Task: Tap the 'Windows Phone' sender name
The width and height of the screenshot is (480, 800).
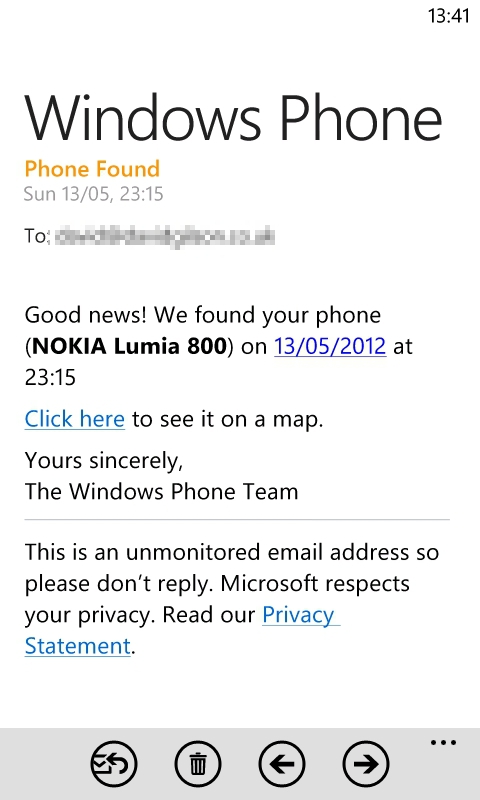Action: (233, 117)
